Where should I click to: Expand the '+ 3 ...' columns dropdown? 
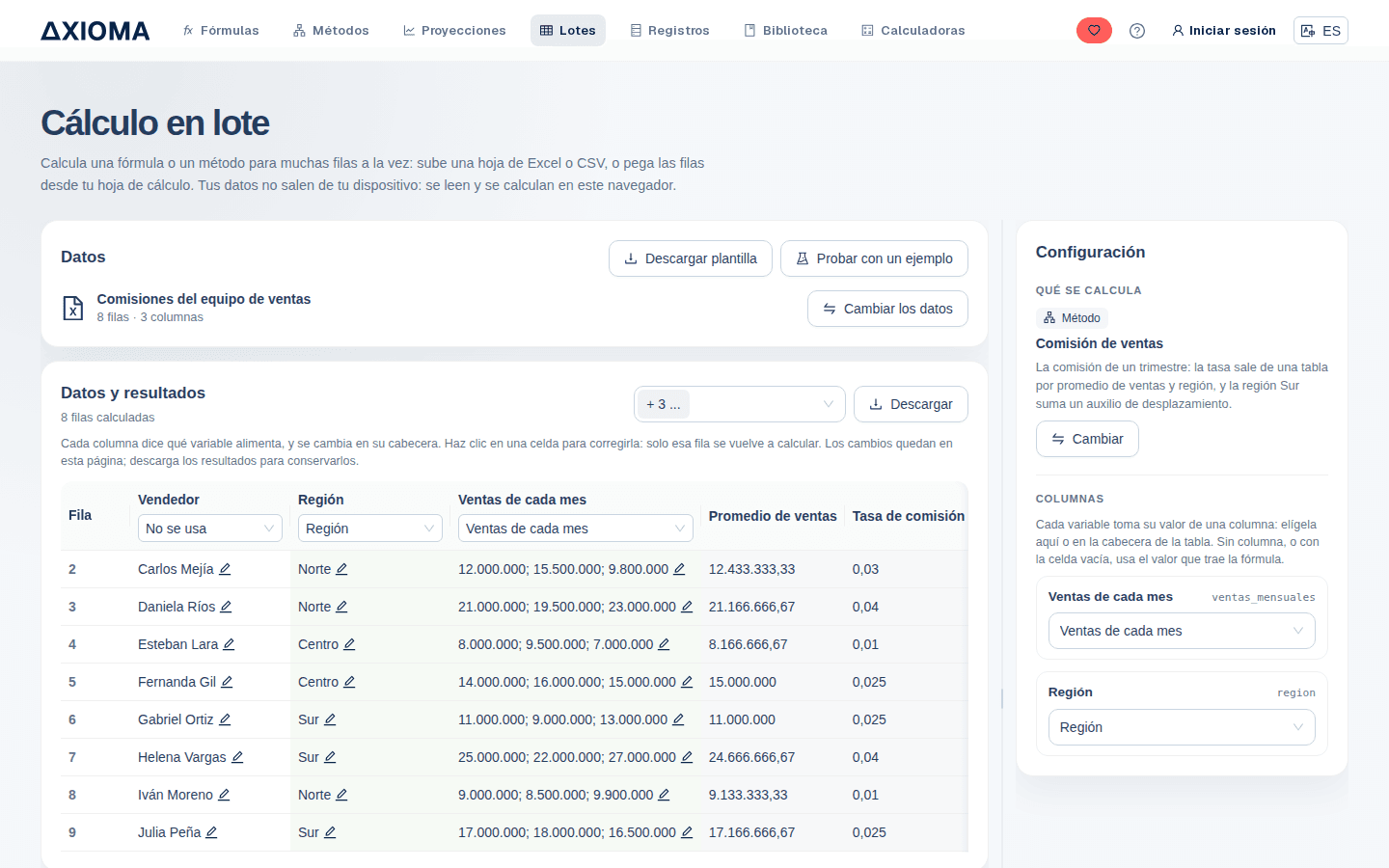click(740, 404)
